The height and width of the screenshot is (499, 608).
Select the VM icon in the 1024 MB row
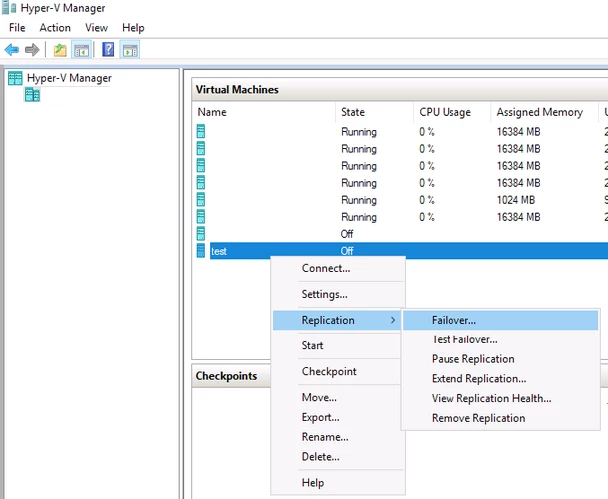(200, 200)
